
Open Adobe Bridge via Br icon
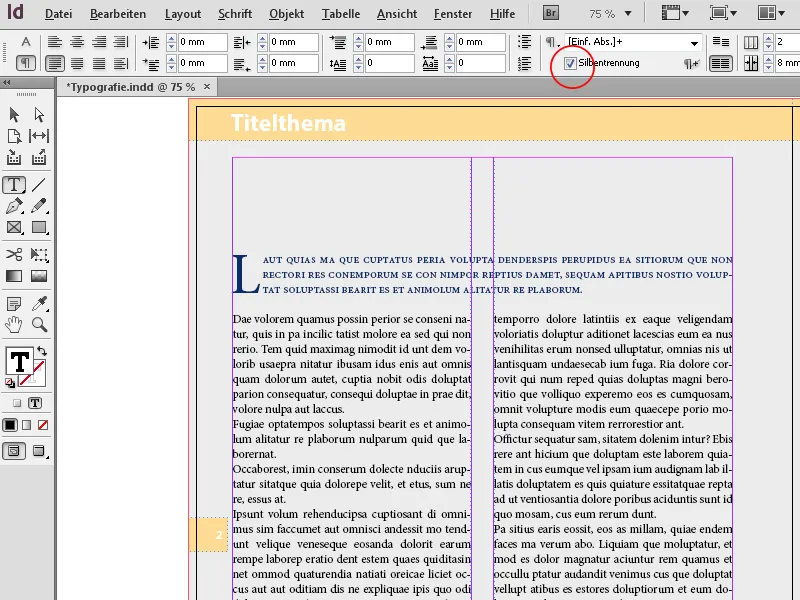[551, 13]
